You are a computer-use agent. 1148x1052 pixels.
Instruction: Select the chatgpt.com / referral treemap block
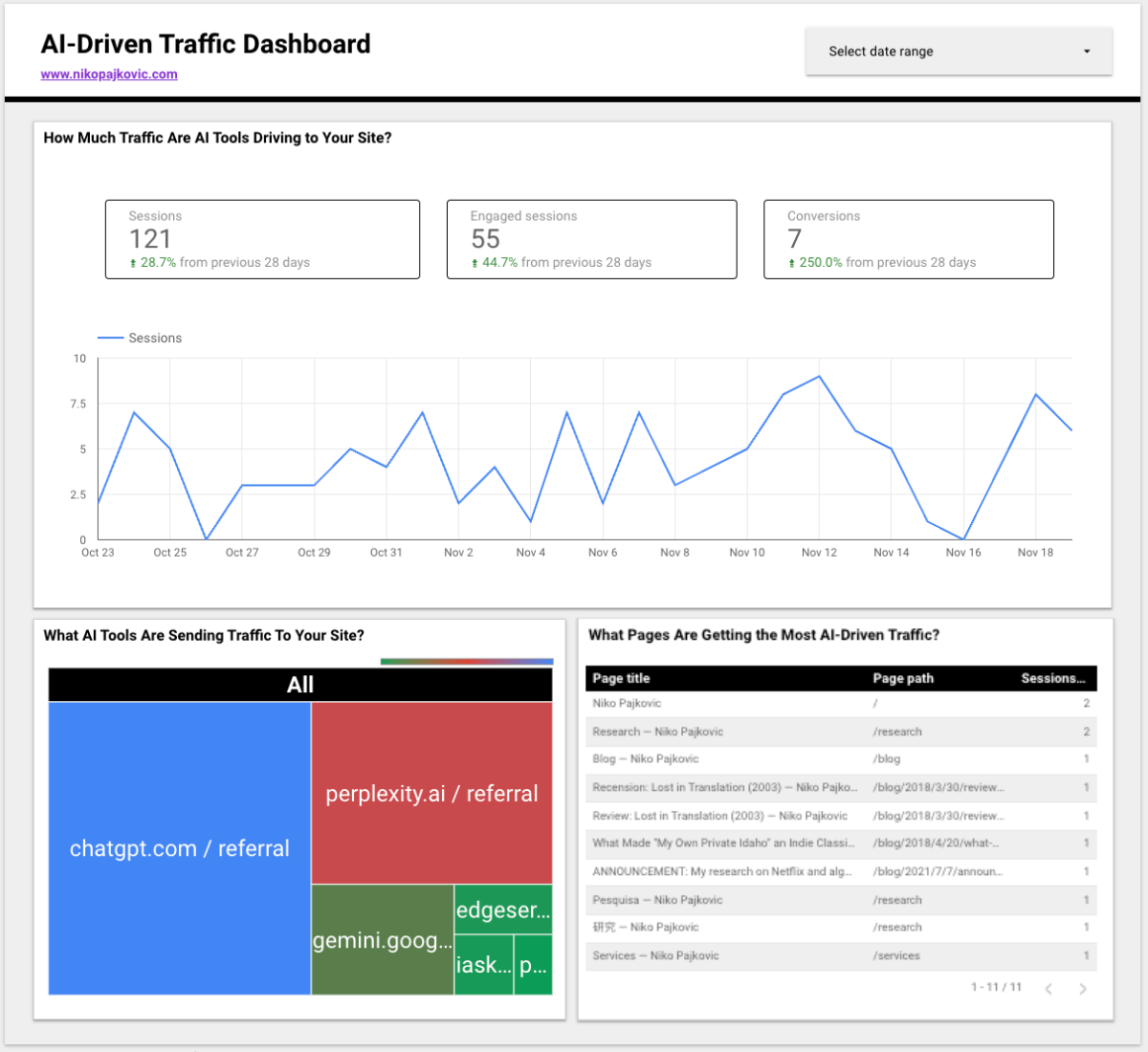pyautogui.click(x=180, y=847)
